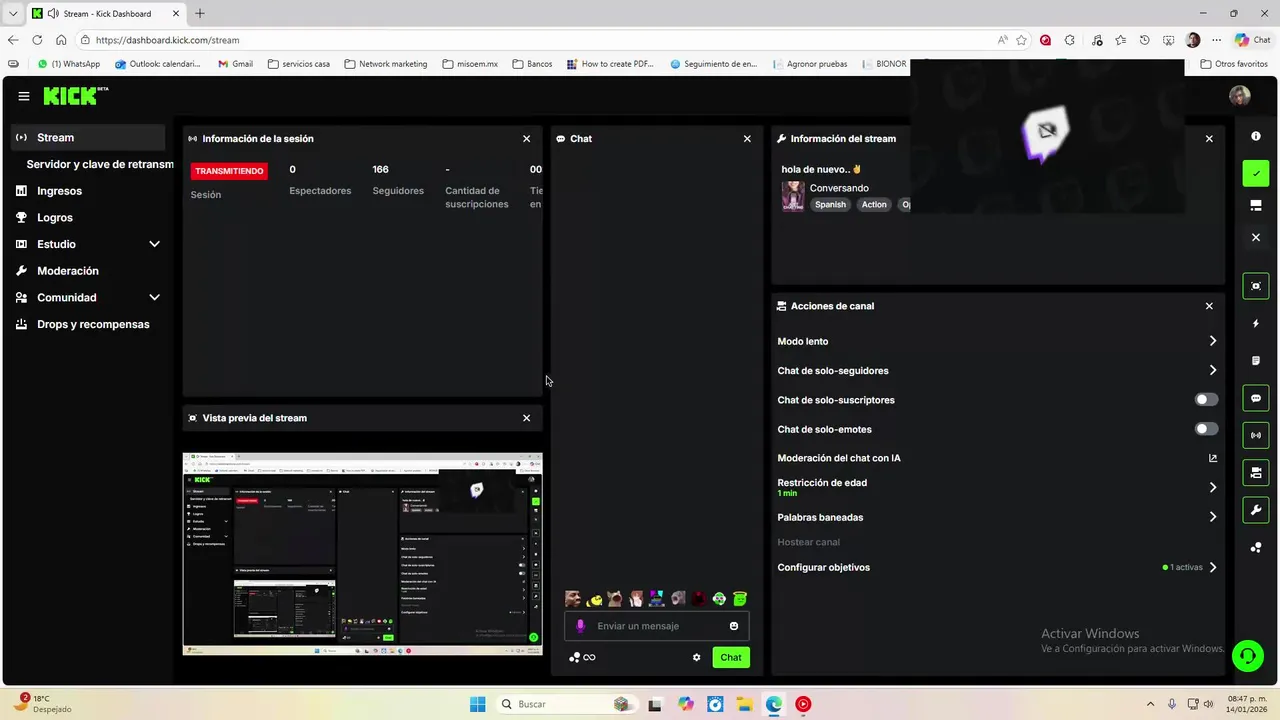Click the X icon in right sidebar
Screen dimensions: 1280x720
pyautogui.click(x=1256, y=237)
